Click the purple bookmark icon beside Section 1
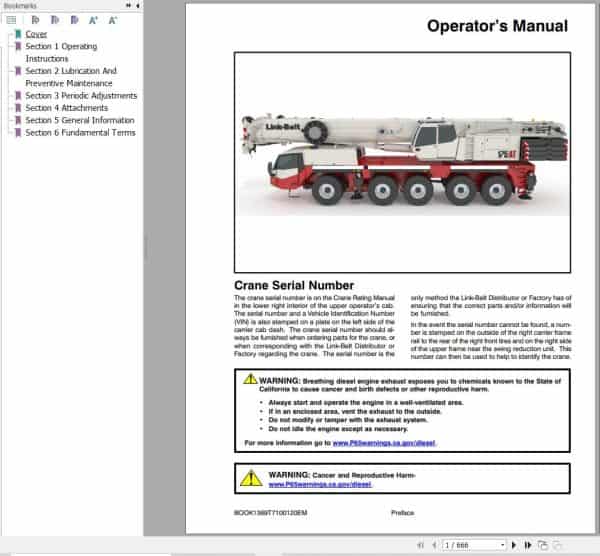Image resolution: width=600 pixels, height=556 pixels. (18, 46)
